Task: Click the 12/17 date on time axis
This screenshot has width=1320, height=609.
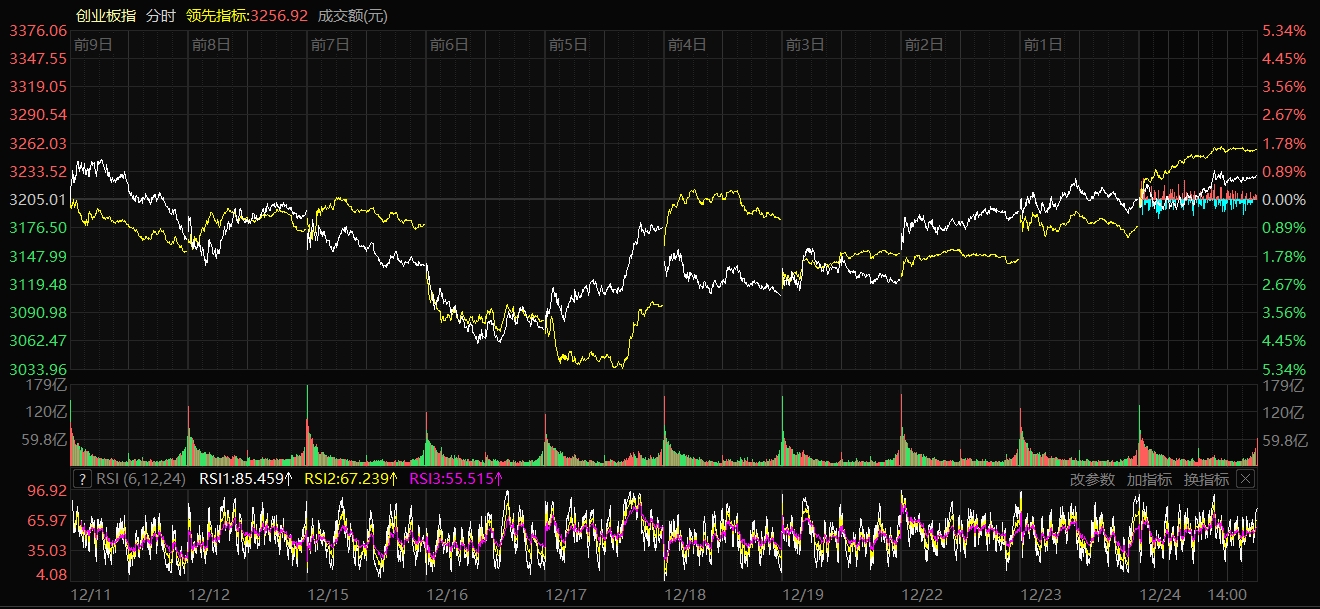Action: coord(567,594)
